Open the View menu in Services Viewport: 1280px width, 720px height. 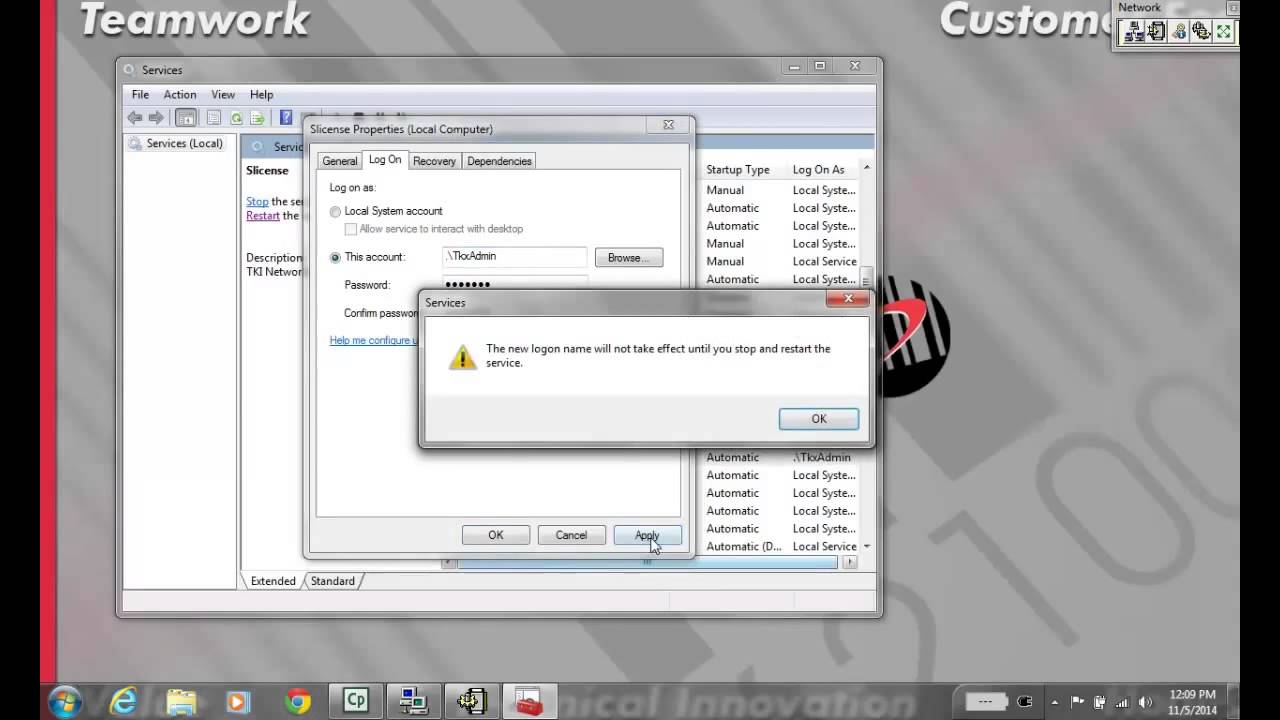(x=223, y=94)
